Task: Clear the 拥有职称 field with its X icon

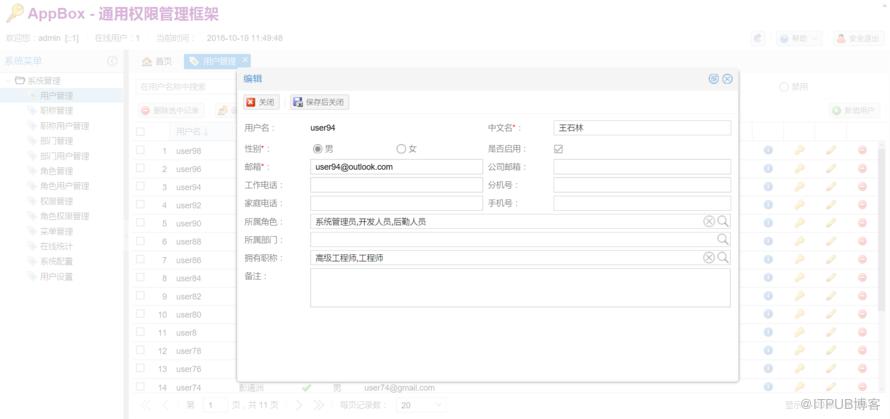Action: pyautogui.click(x=709, y=258)
